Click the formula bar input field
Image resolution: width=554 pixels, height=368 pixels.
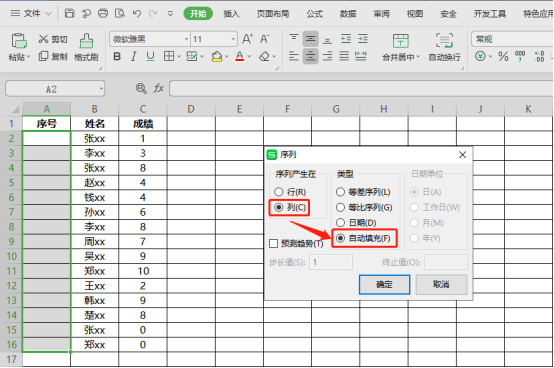tap(361, 88)
